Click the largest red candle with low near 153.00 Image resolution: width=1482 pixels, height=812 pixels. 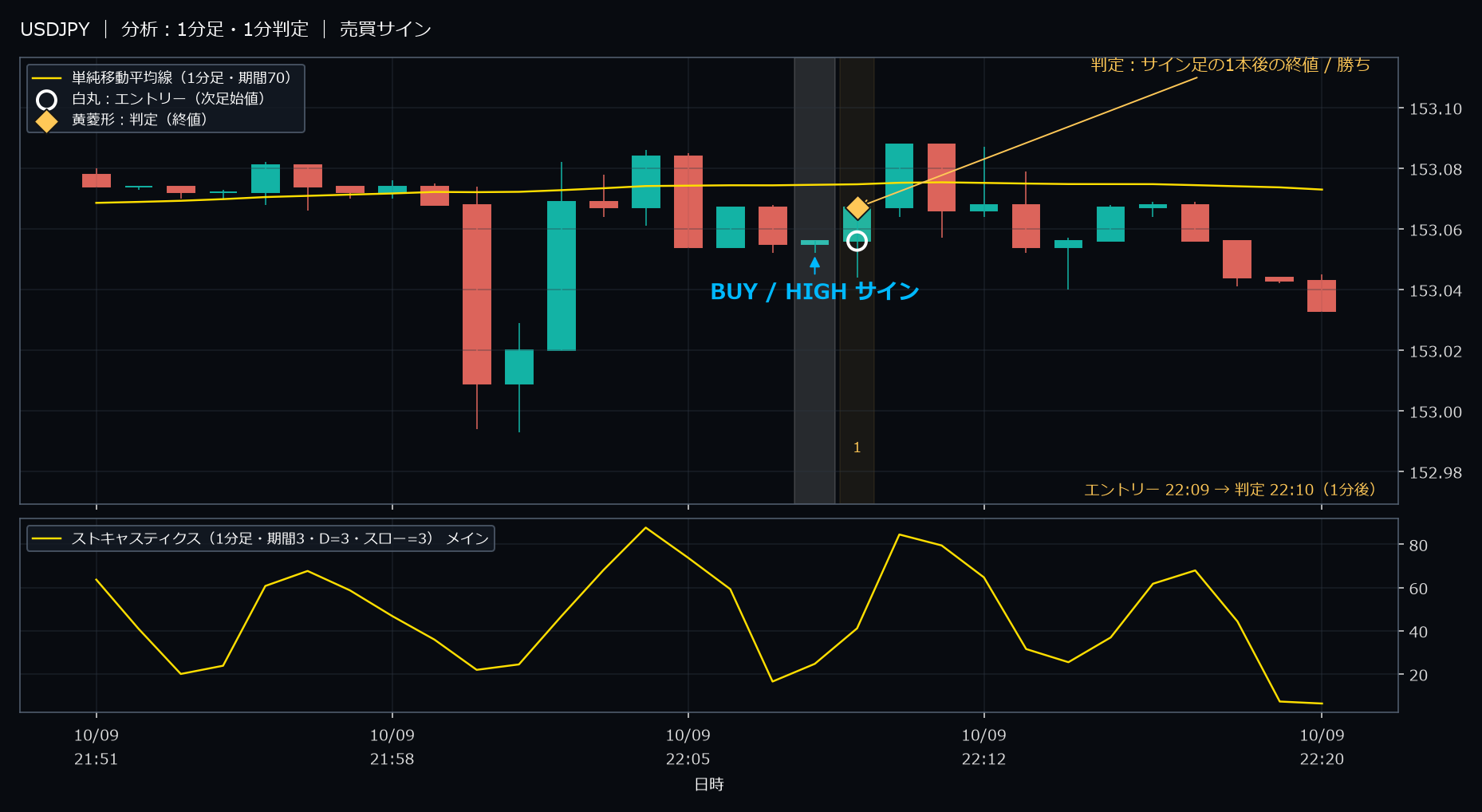477,294
